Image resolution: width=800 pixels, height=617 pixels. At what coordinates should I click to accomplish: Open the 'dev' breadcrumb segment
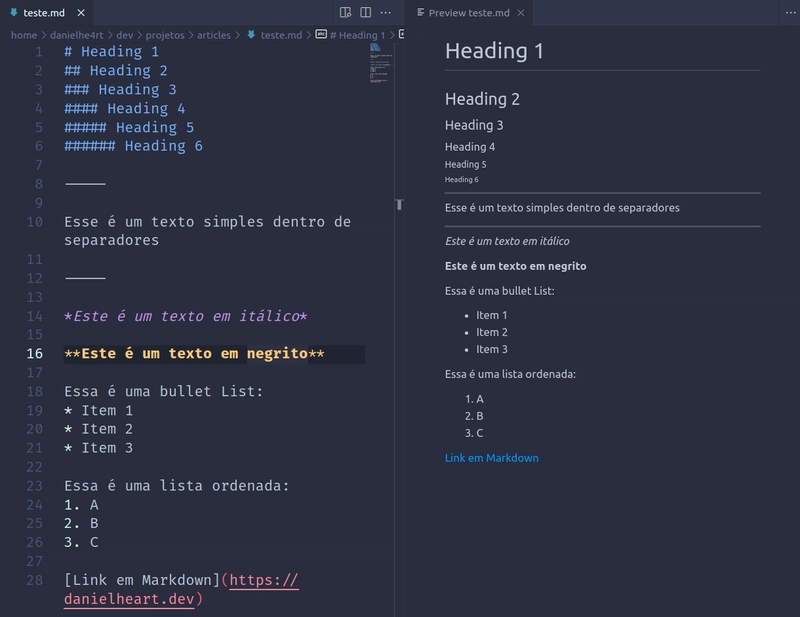pyautogui.click(x=124, y=35)
